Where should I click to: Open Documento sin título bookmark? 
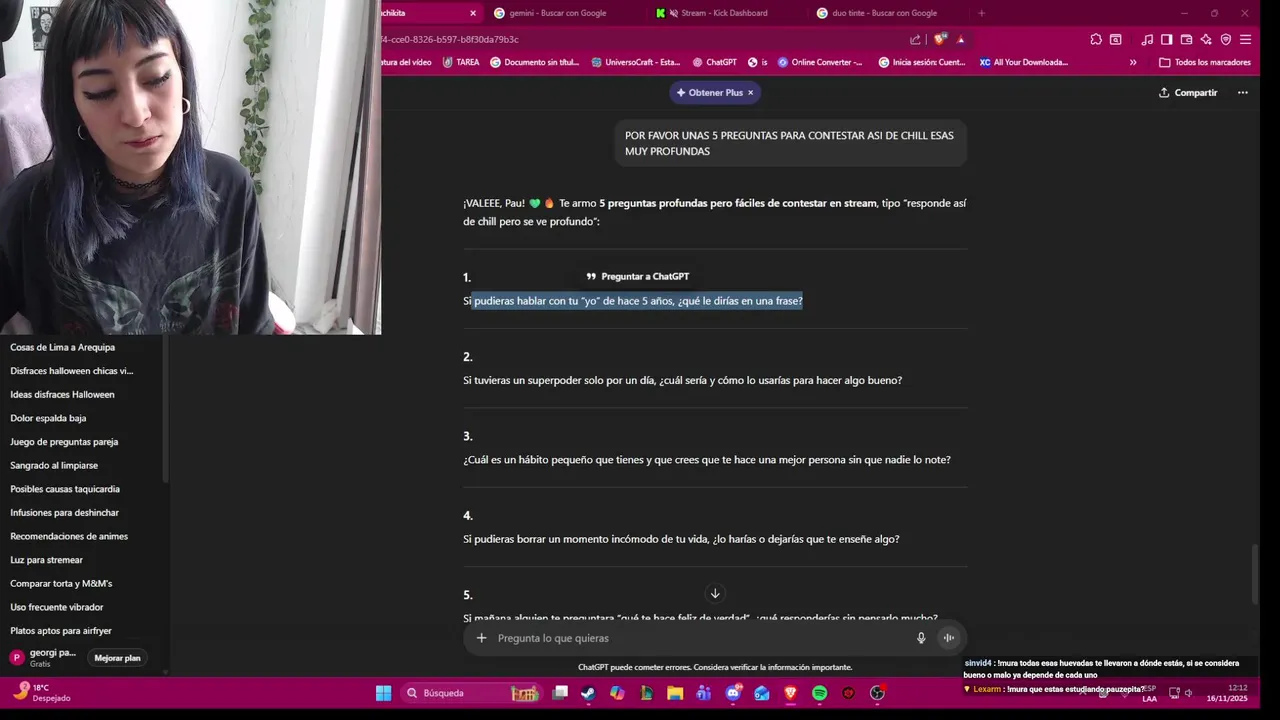(535, 62)
